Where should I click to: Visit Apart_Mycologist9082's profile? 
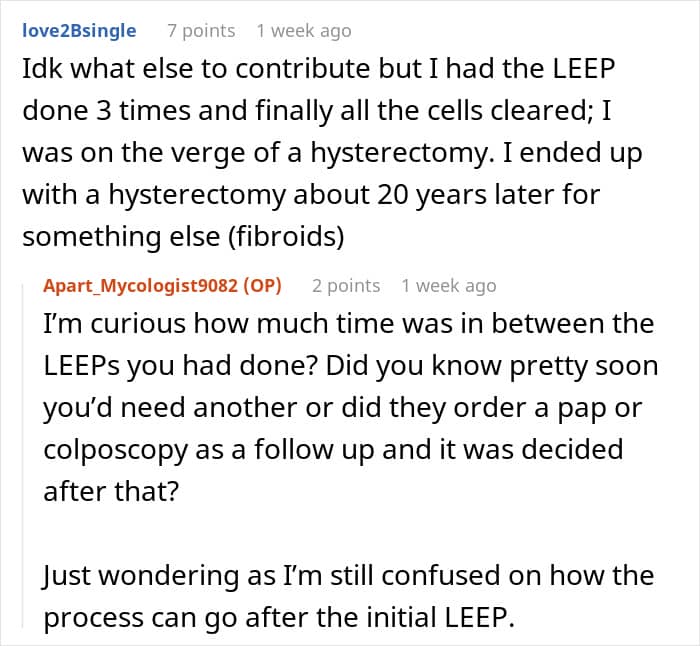(140, 285)
